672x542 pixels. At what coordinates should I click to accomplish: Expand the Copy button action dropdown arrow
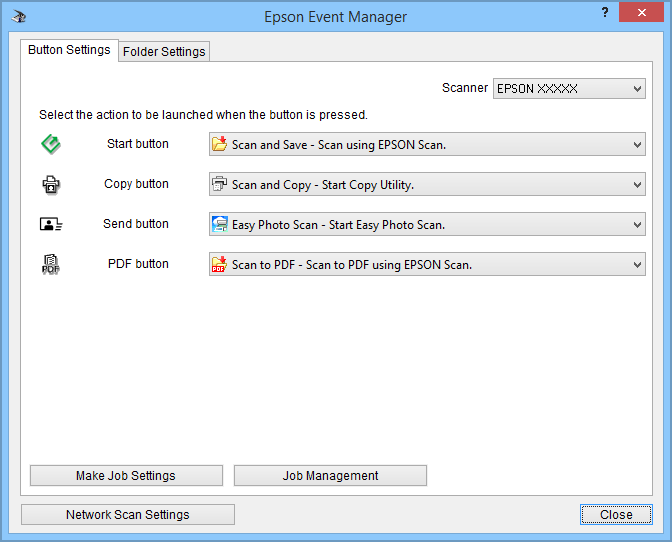[x=637, y=185]
